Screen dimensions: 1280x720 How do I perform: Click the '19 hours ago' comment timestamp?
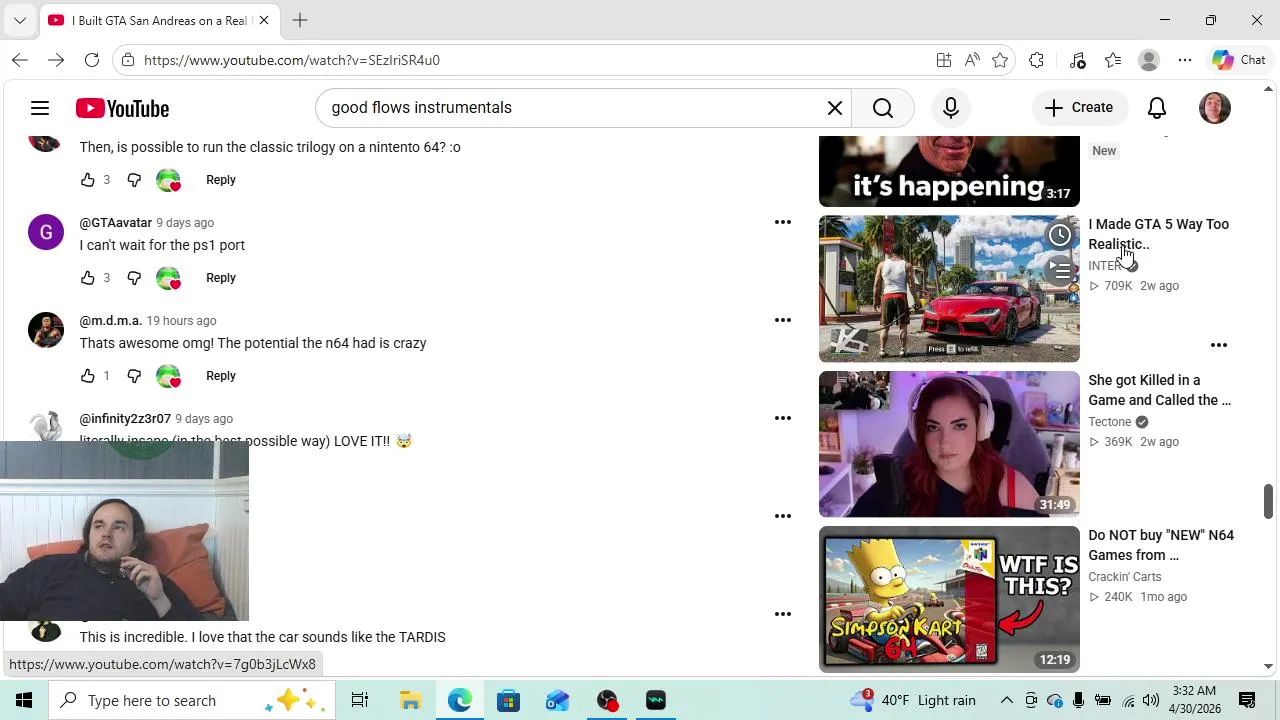[x=181, y=321]
